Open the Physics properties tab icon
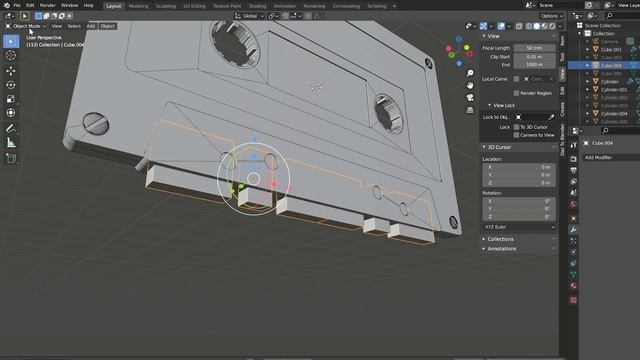Image resolution: width=640 pixels, height=360 pixels. click(x=573, y=252)
